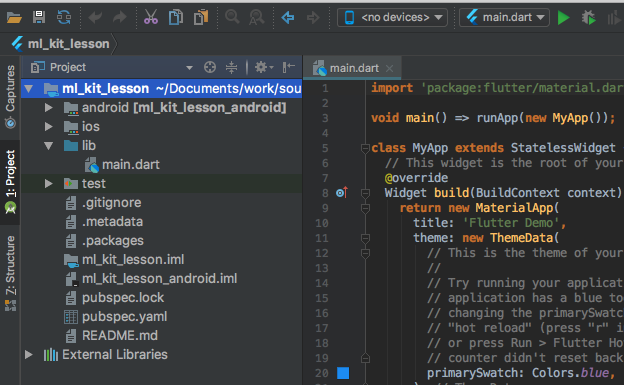Click the Find magnifier icon

tap(232, 17)
